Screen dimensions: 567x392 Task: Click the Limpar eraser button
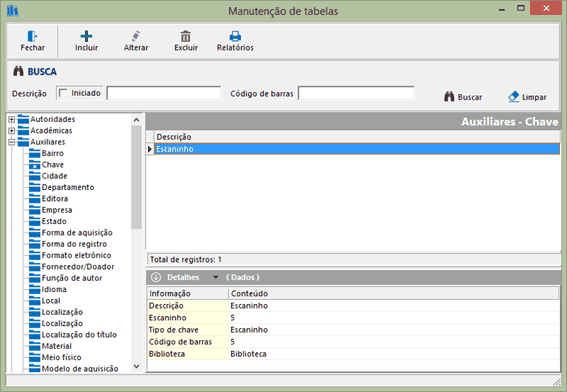point(527,97)
